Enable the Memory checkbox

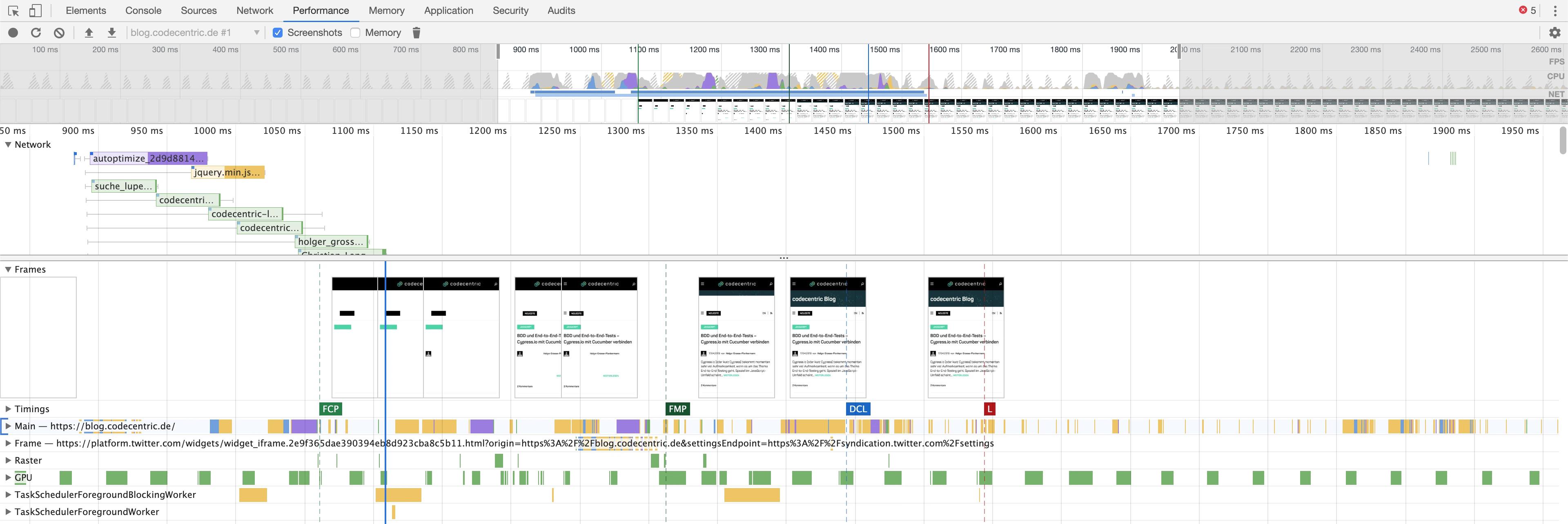tap(356, 33)
